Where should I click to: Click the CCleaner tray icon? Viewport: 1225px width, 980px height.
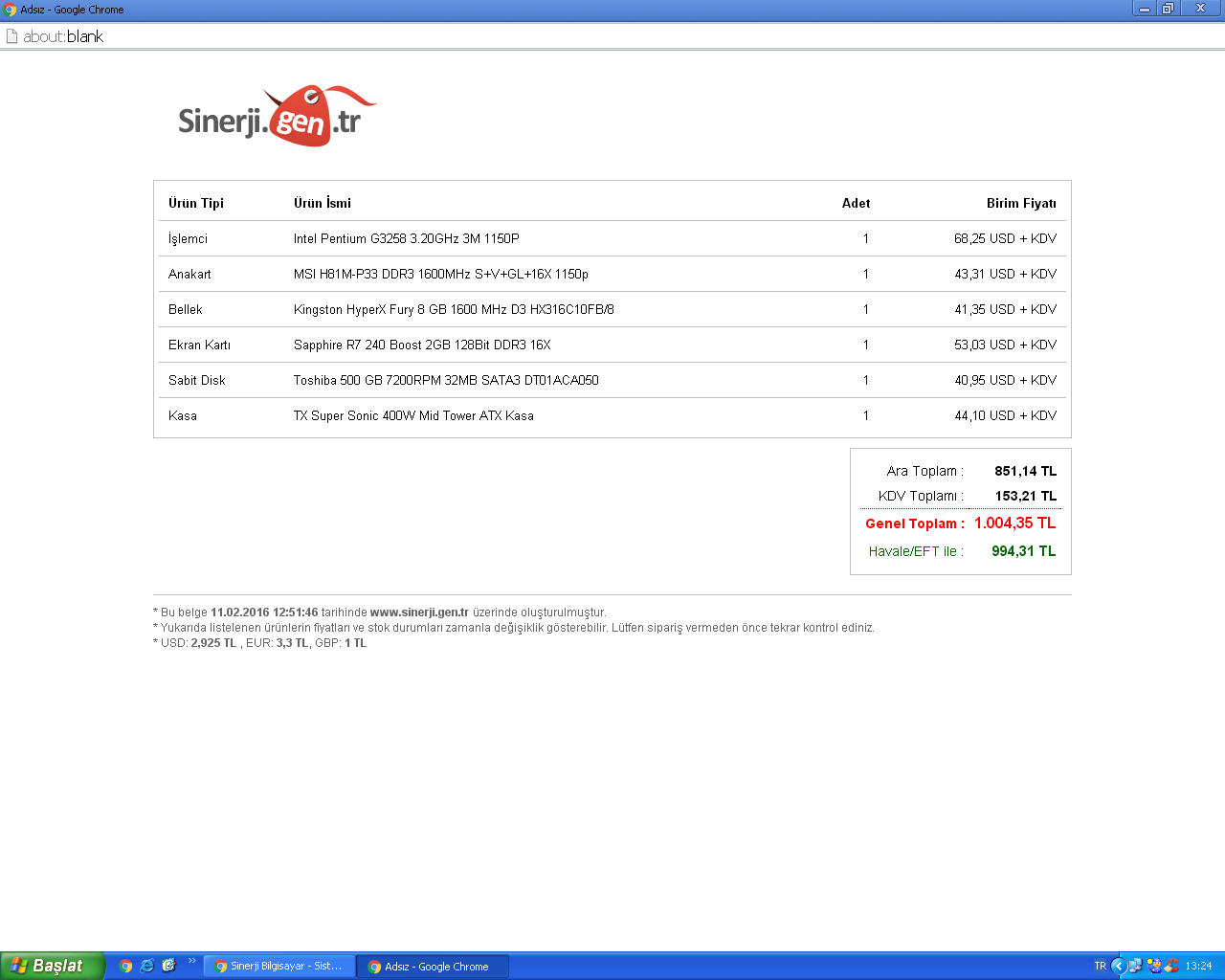coord(1171,966)
